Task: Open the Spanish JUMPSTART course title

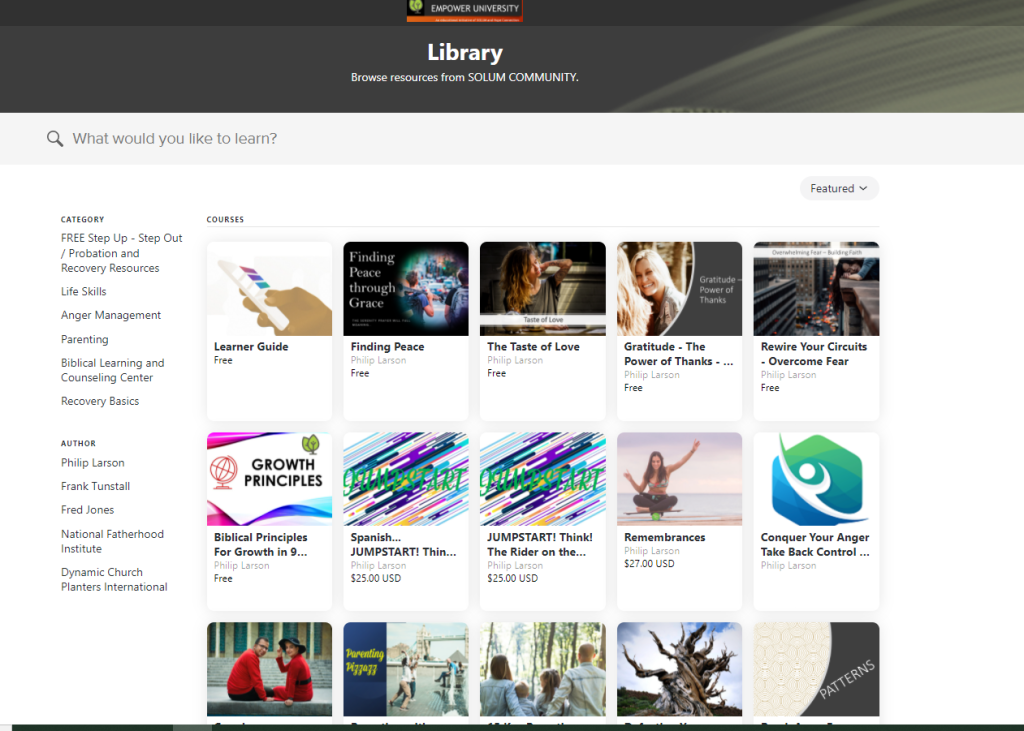Action: coord(404,545)
